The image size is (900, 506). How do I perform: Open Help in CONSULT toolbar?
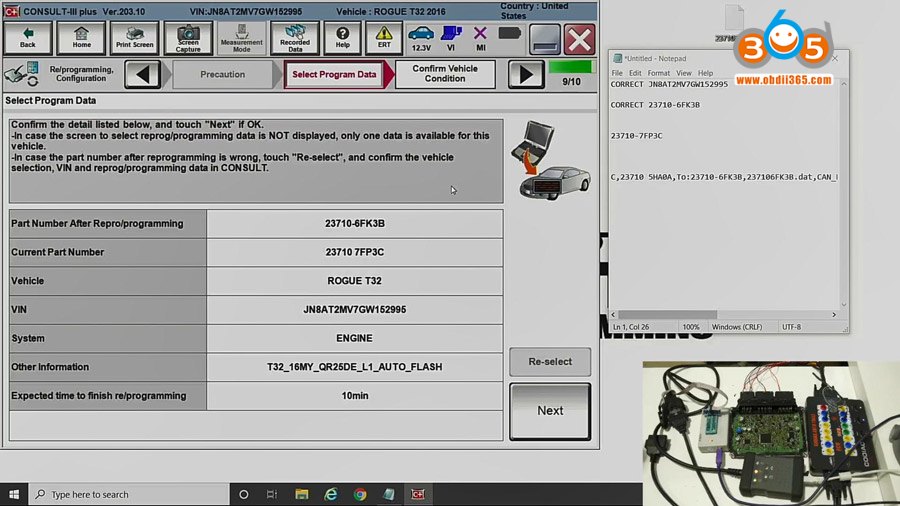342,38
